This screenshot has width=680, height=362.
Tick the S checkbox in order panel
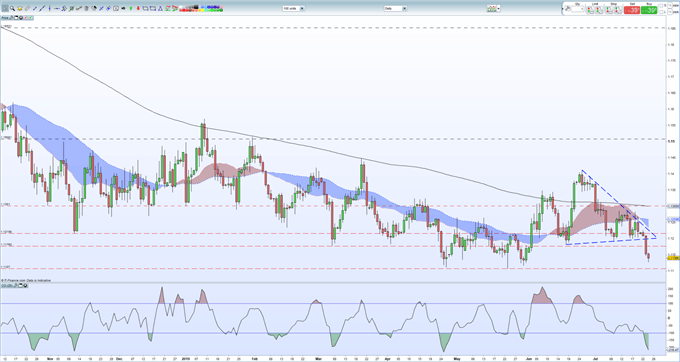pyautogui.click(x=661, y=5)
